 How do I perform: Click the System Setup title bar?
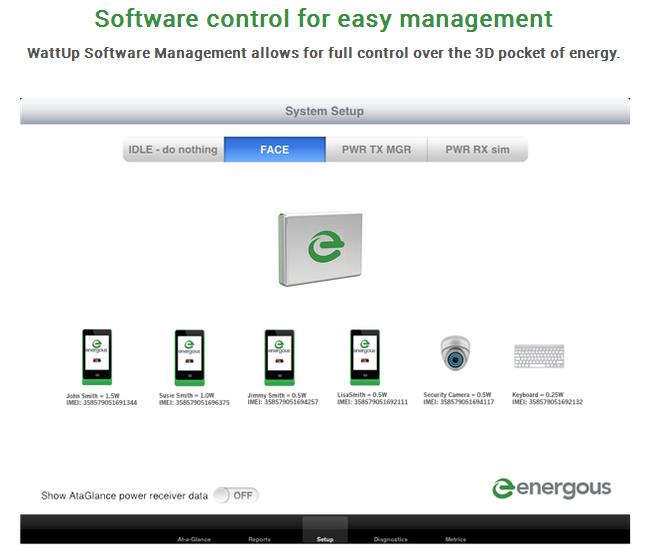(x=324, y=111)
